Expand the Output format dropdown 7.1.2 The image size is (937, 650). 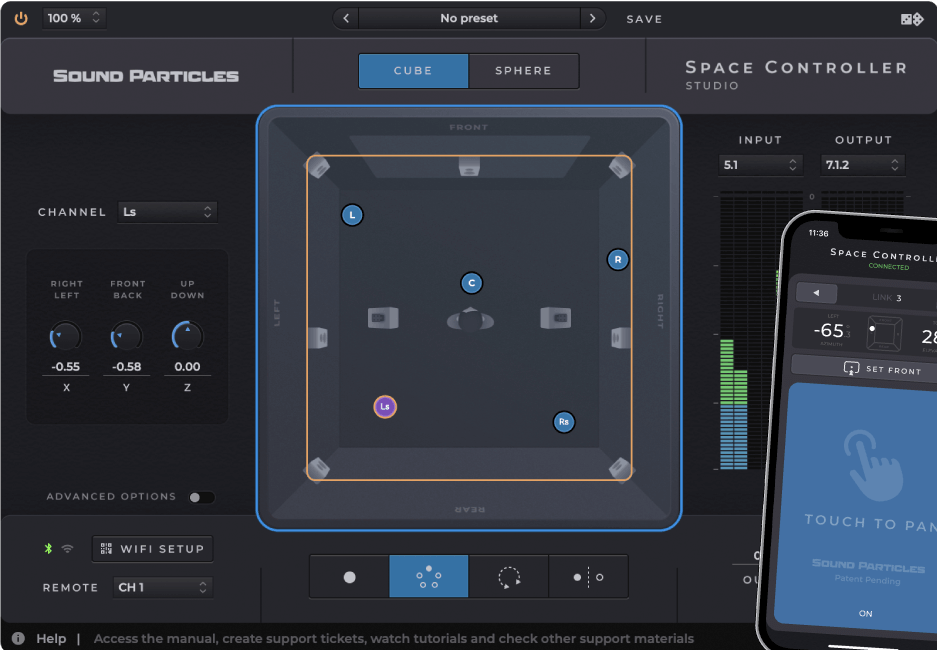pyautogui.click(x=862, y=165)
